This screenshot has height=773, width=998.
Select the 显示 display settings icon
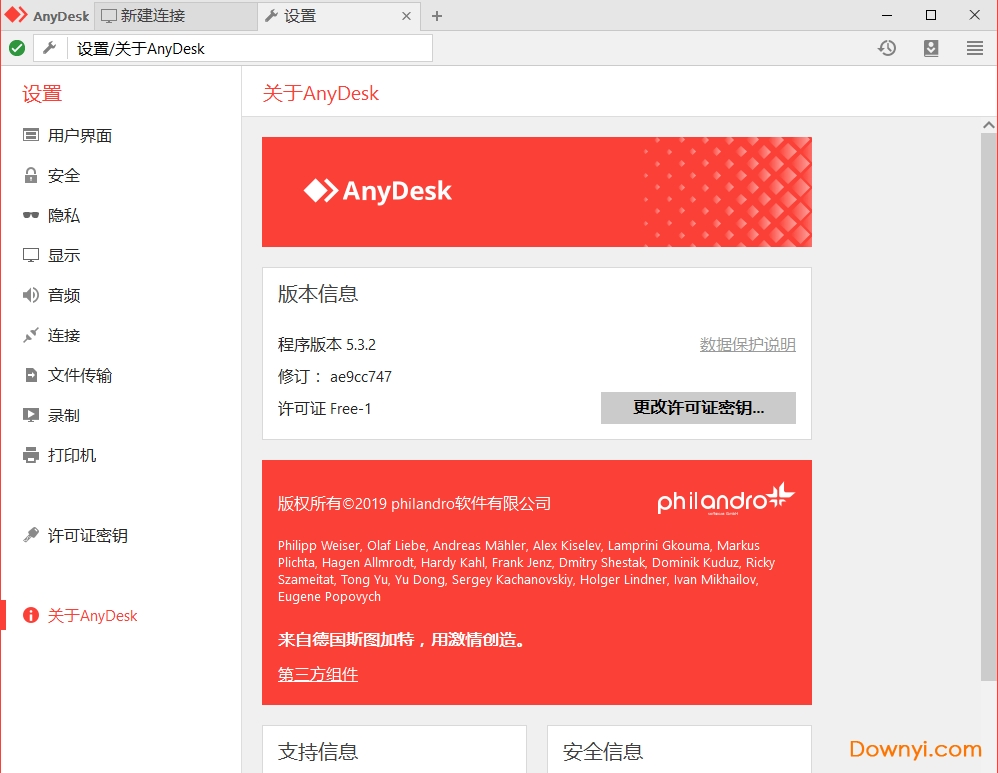pyautogui.click(x=60, y=255)
